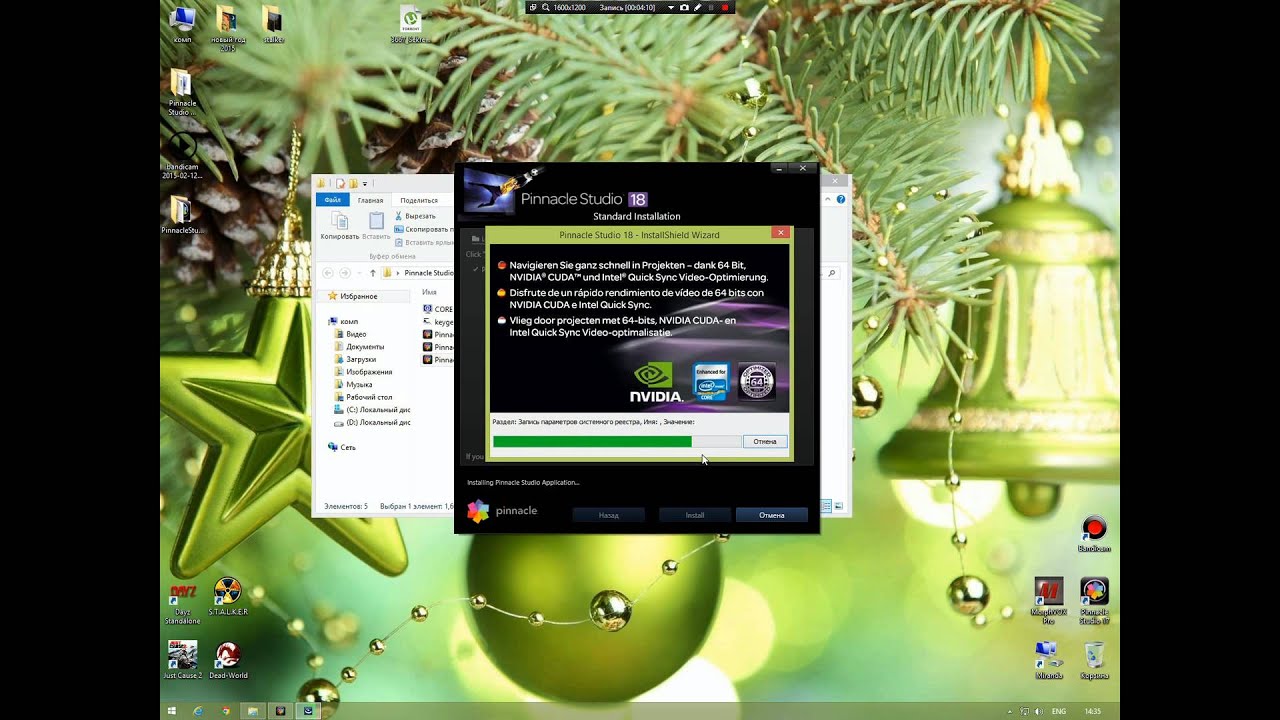Click the Bandicam magnifier icon
Screen dimensions: 1280x720
(x=546, y=7)
